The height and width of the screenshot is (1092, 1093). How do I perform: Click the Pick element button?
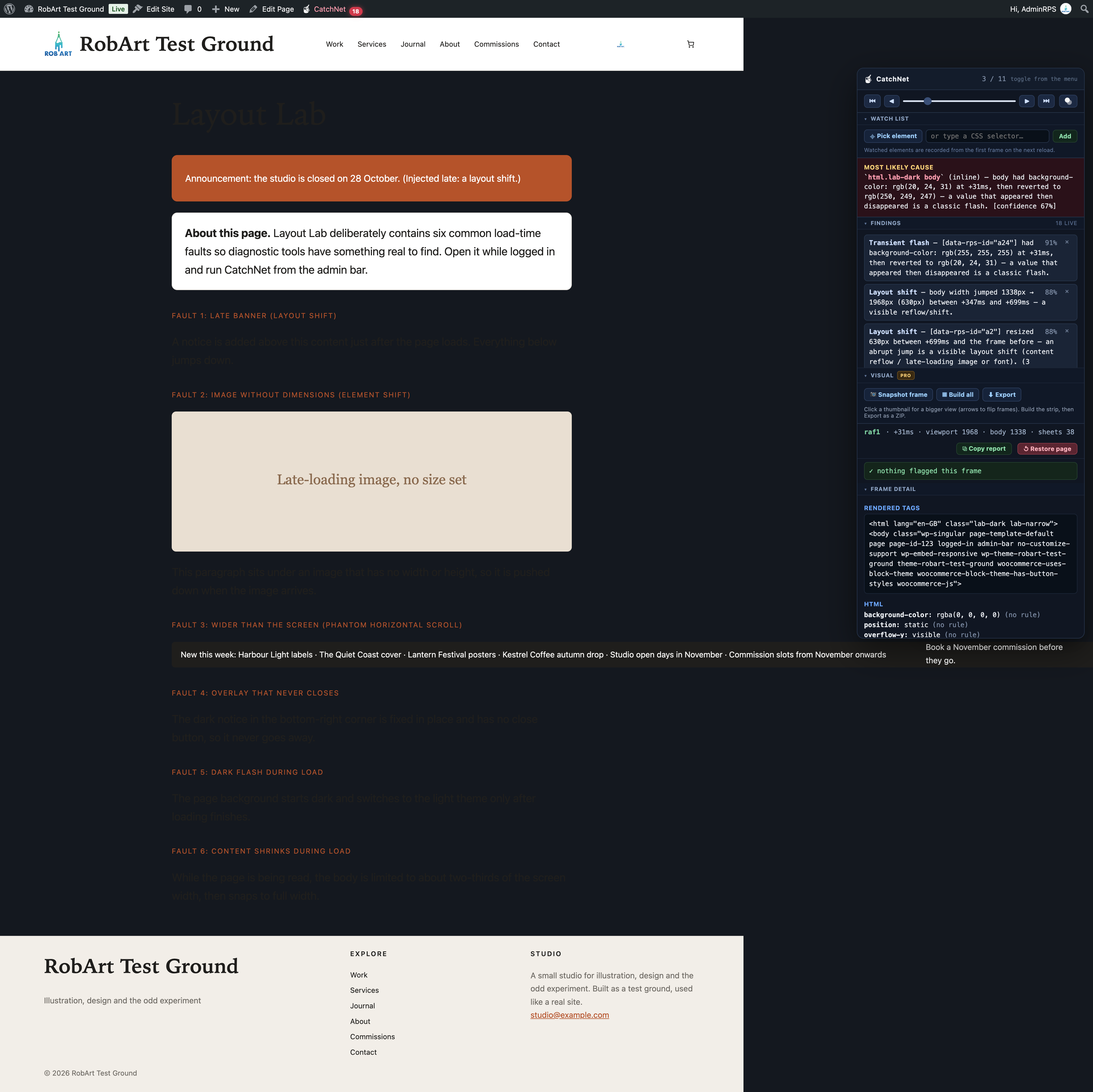point(893,136)
